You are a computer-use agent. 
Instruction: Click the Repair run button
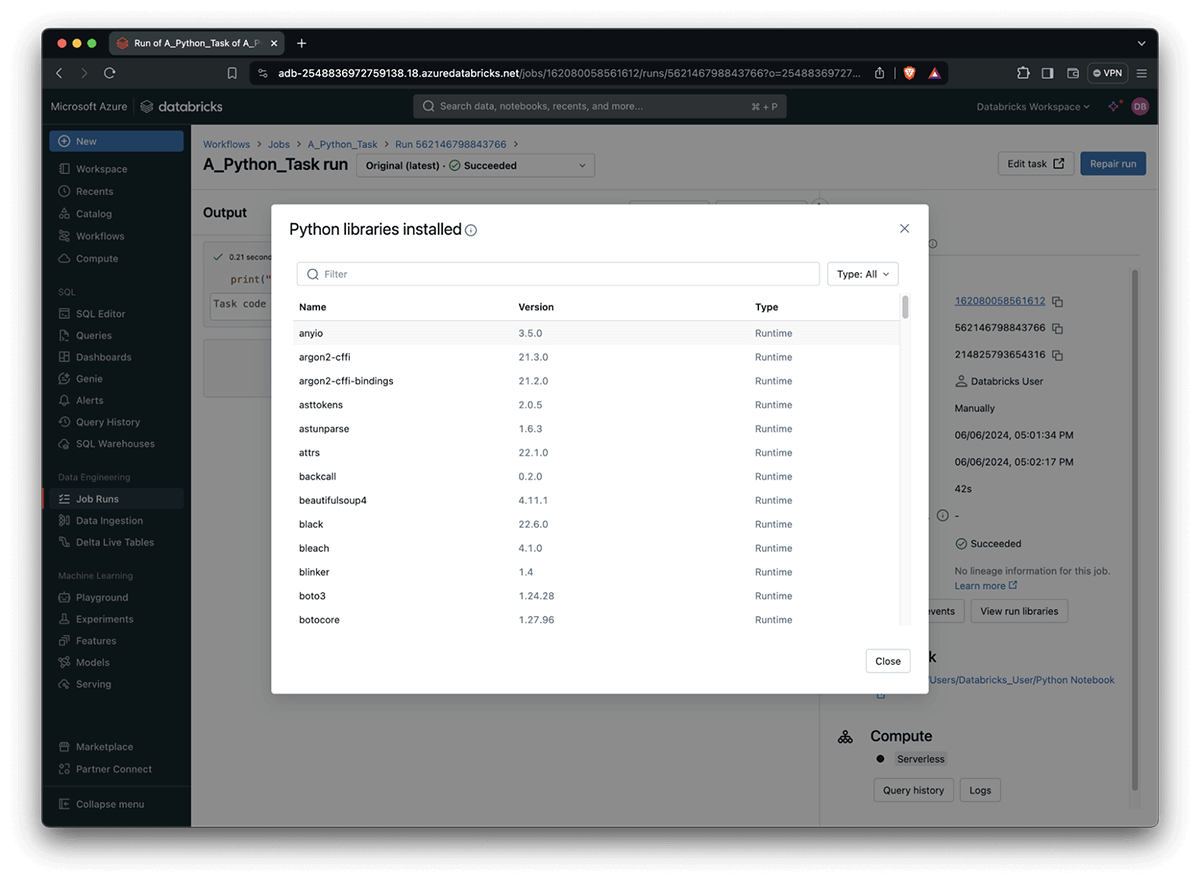pyautogui.click(x=1112, y=164)
